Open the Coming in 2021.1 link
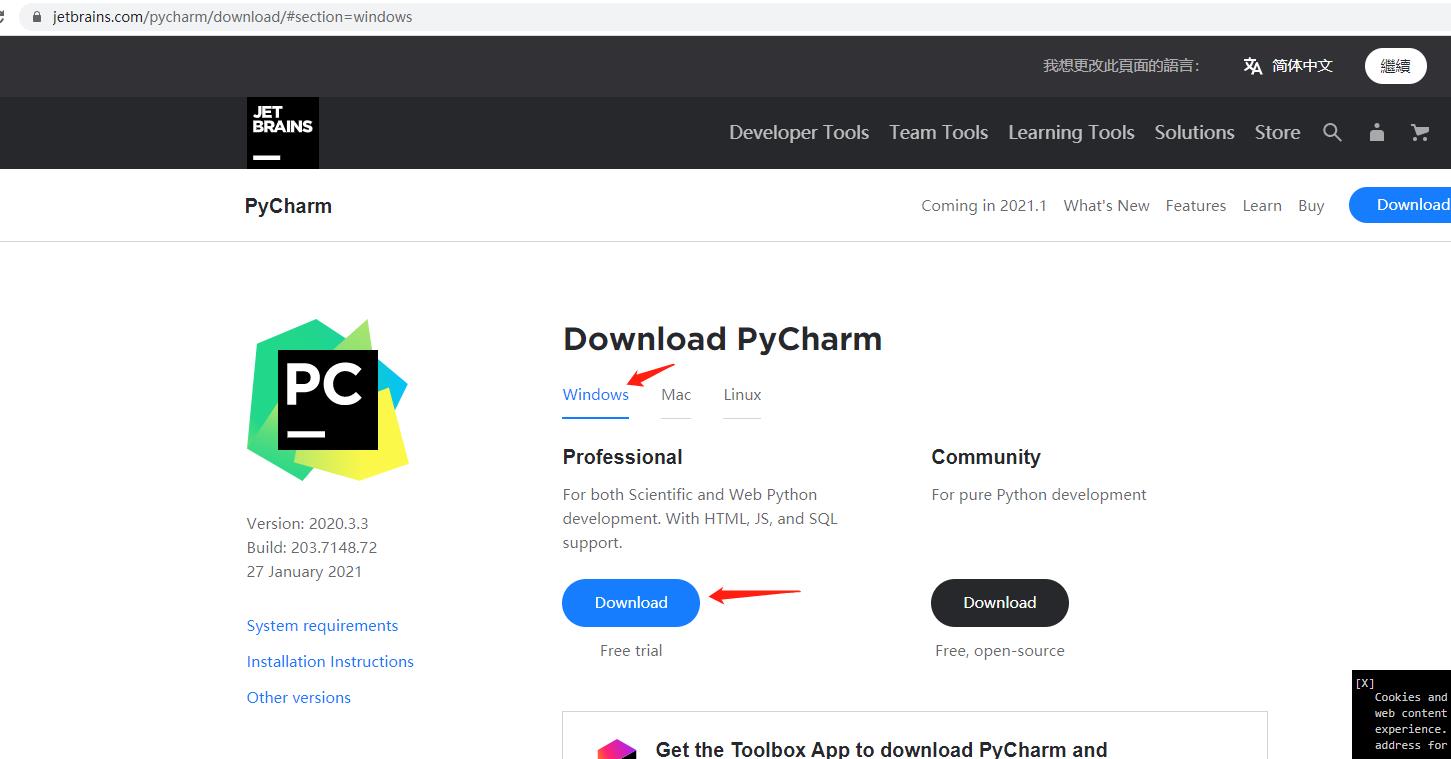Image resolution: width=1451 pixels, height=759 pixels. tap(984, 205)
